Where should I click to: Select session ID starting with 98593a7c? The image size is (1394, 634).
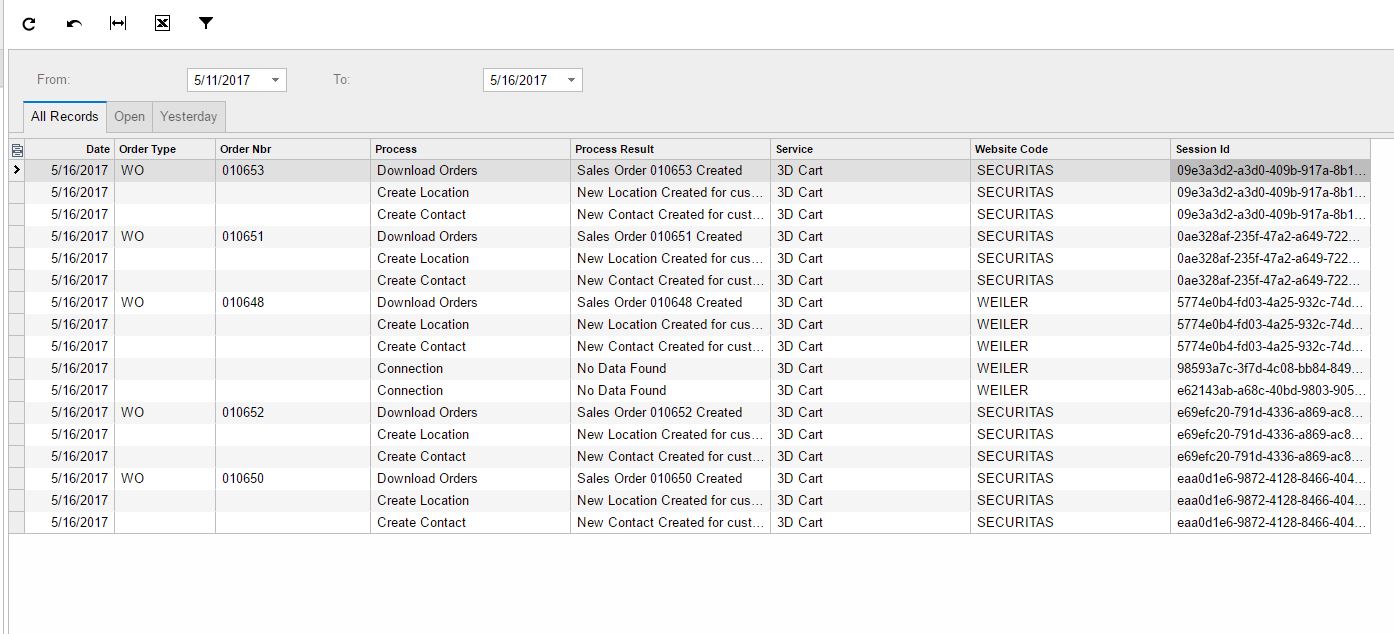click(1270, 368)
